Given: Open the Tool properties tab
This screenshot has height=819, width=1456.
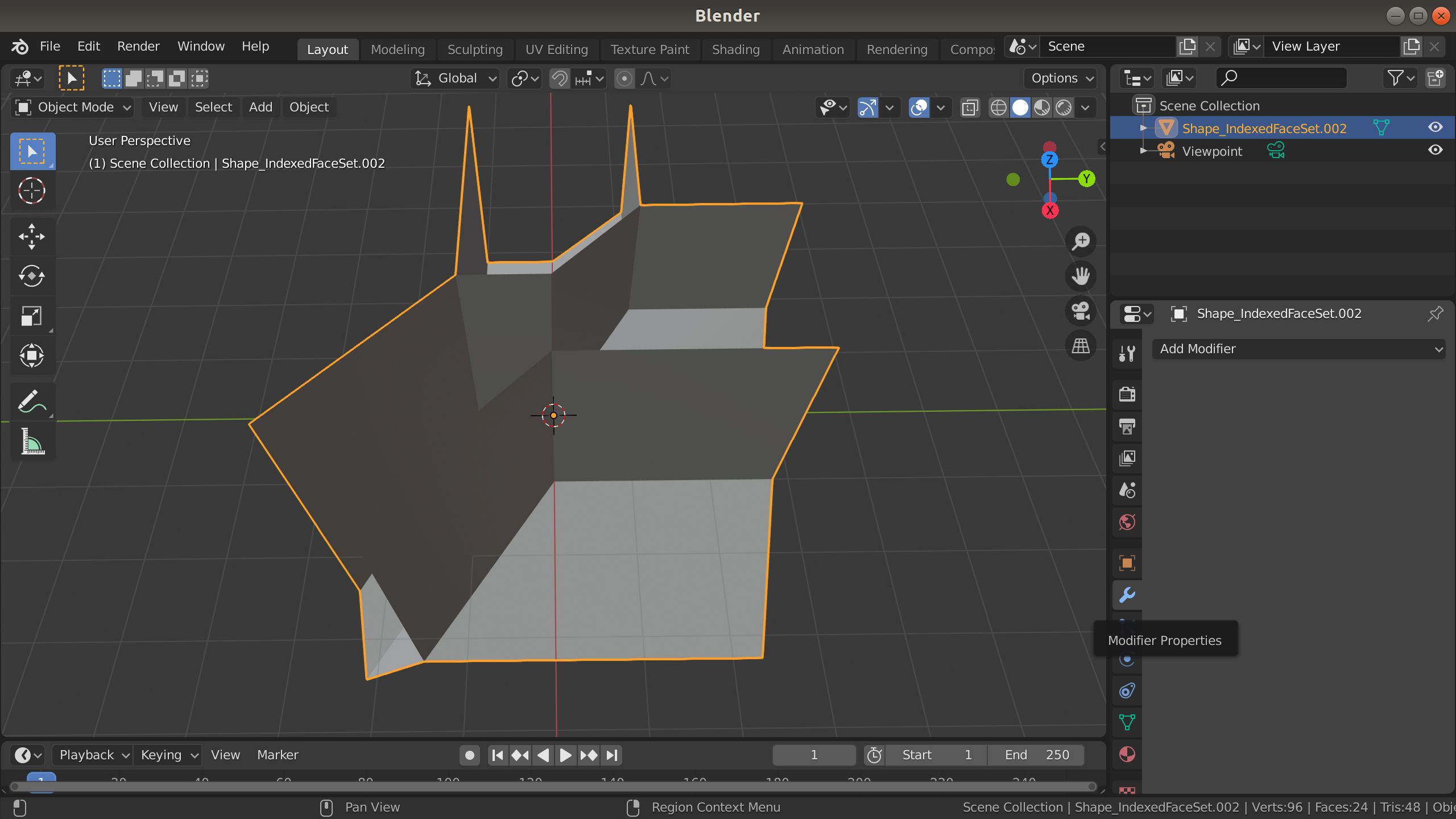Looking at the screenshot, I should click(x=1127, y=354).
